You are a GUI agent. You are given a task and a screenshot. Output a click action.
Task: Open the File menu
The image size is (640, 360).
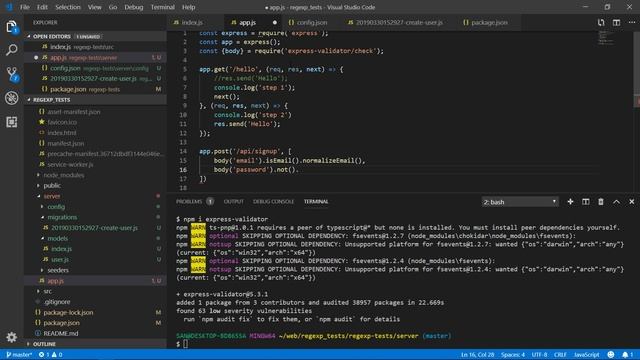[25, 7]
